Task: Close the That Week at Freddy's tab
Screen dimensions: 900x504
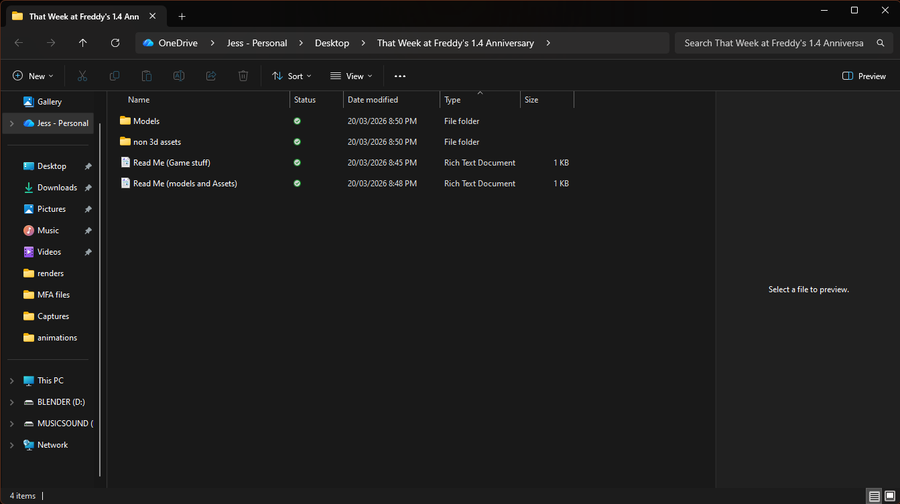Action: [153, 16]
